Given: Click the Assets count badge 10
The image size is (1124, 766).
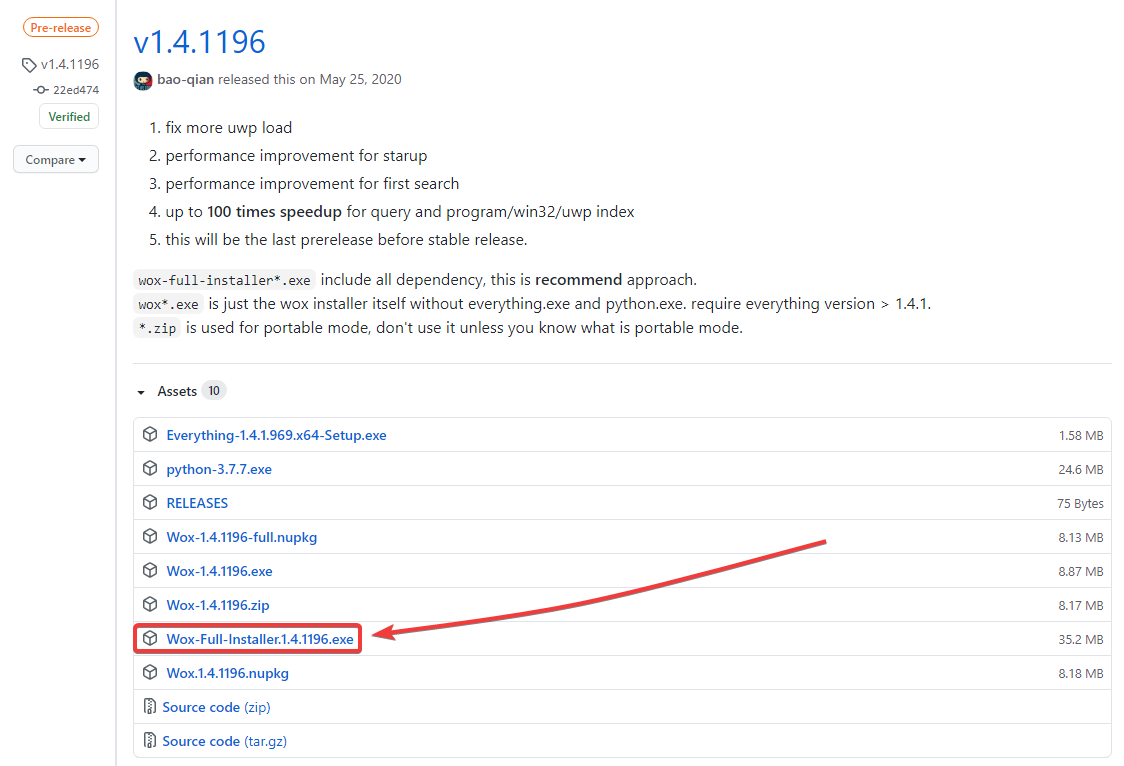Looking at the screenshot, I should 214,391.
